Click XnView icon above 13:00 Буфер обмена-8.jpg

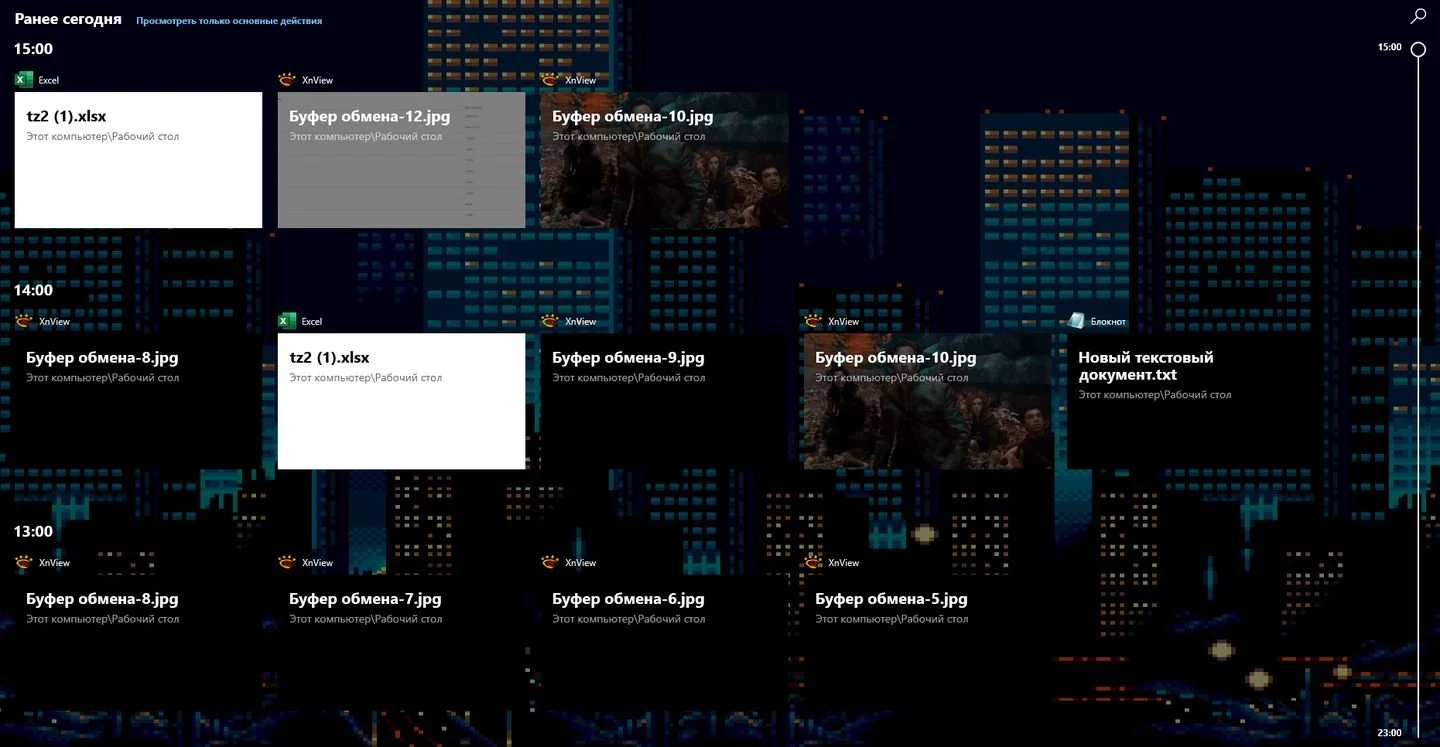click(x=24, y=562)
